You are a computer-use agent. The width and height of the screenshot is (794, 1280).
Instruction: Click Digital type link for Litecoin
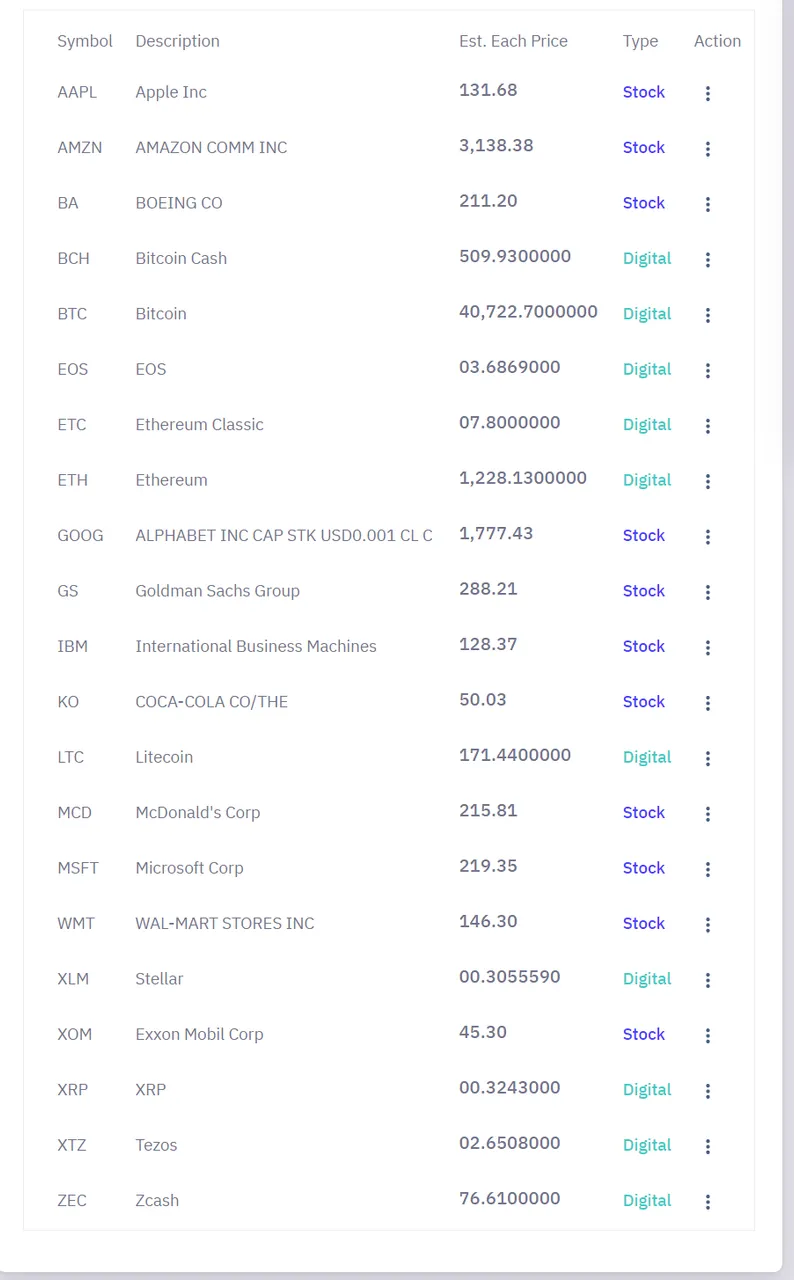click(x=647, y=757)
